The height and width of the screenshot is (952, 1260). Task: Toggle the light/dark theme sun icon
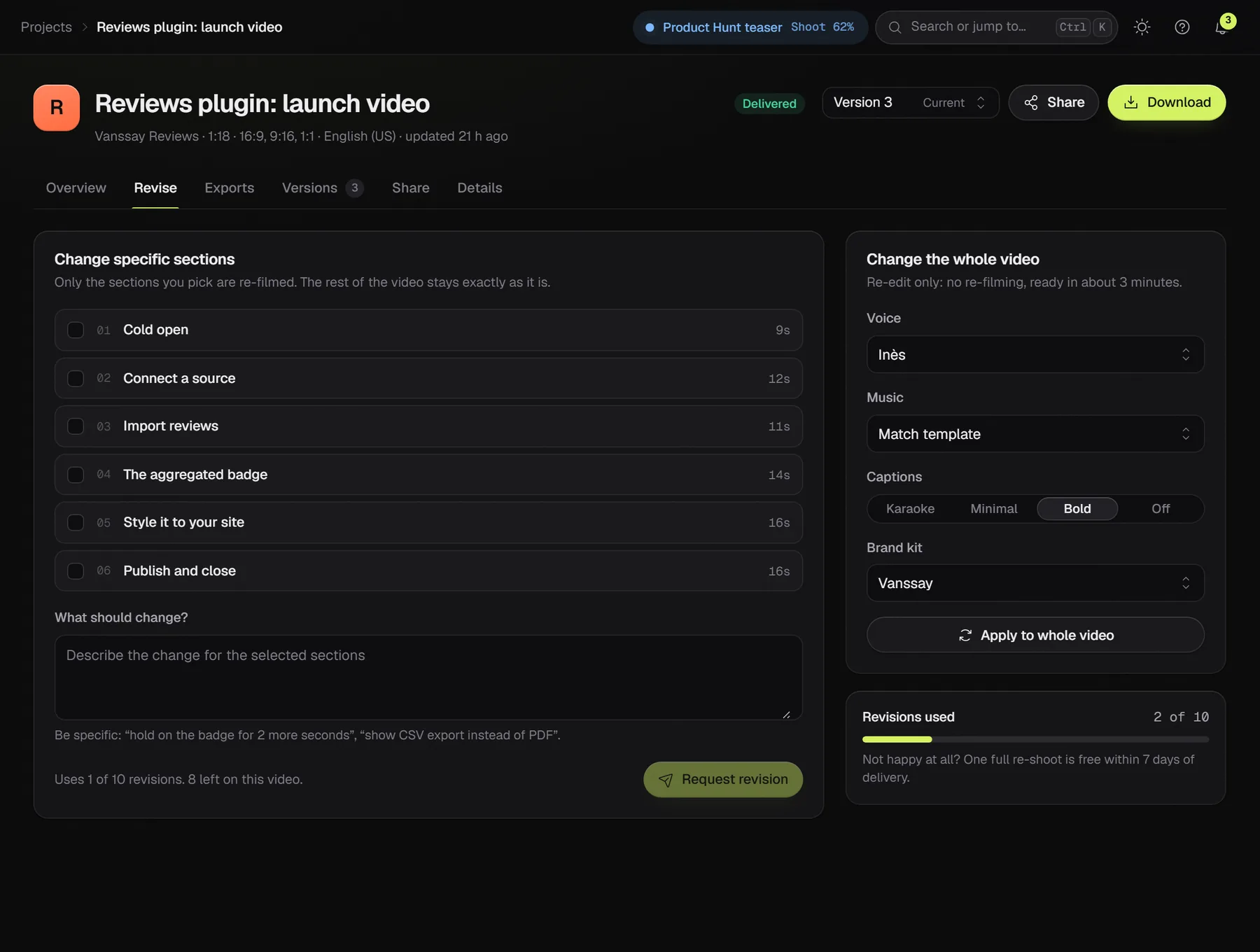point(1142,27)
